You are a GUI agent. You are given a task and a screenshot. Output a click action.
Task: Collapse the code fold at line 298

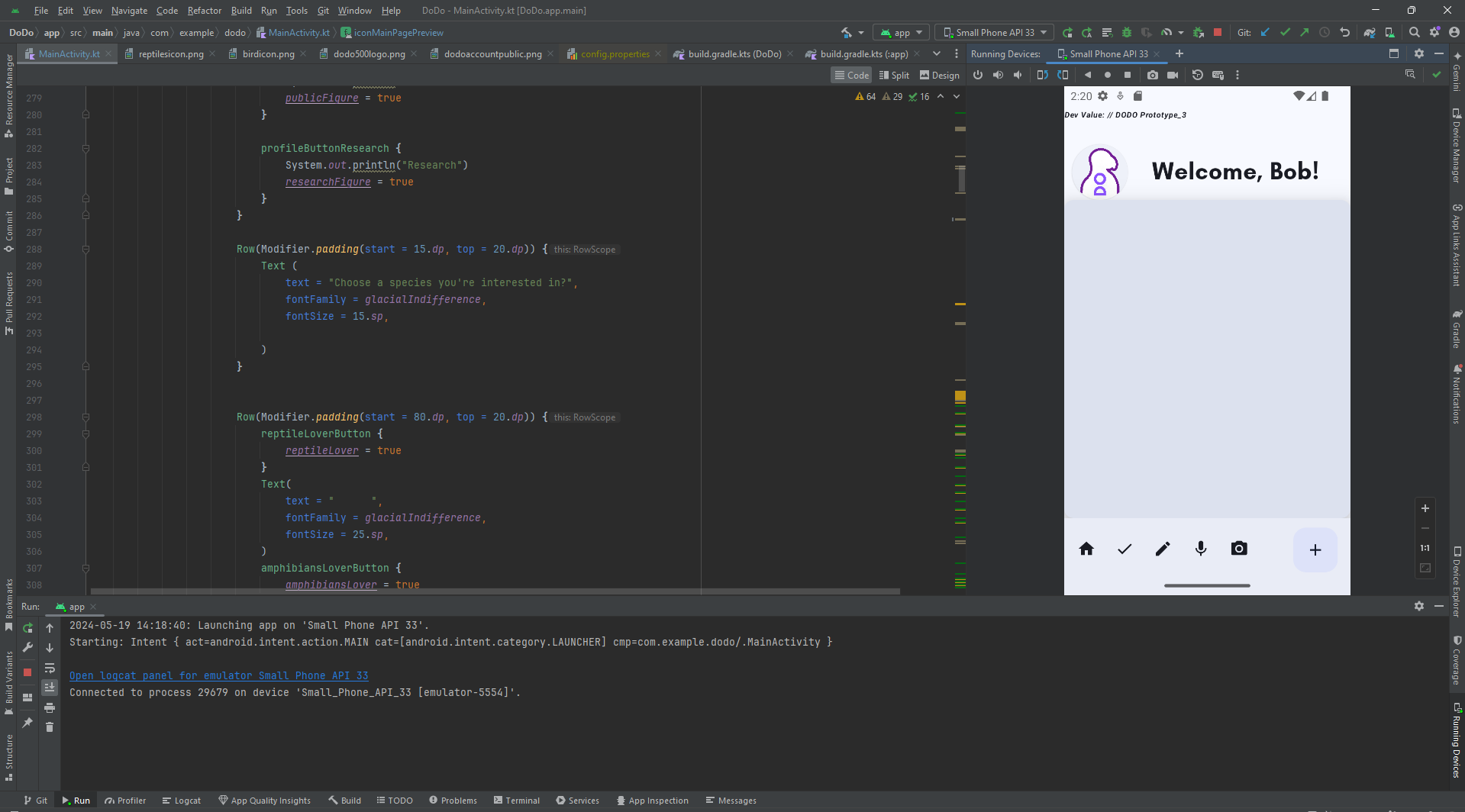86,417
